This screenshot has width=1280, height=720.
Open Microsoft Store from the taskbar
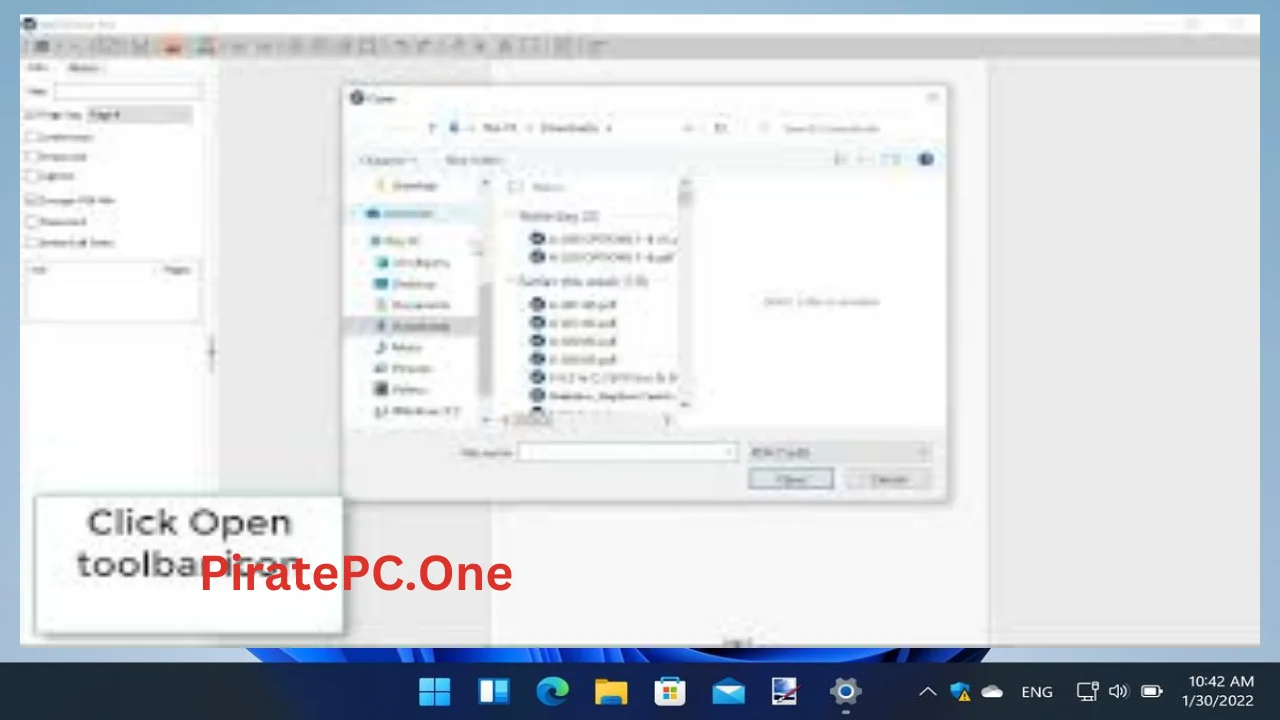click(669, 691)
